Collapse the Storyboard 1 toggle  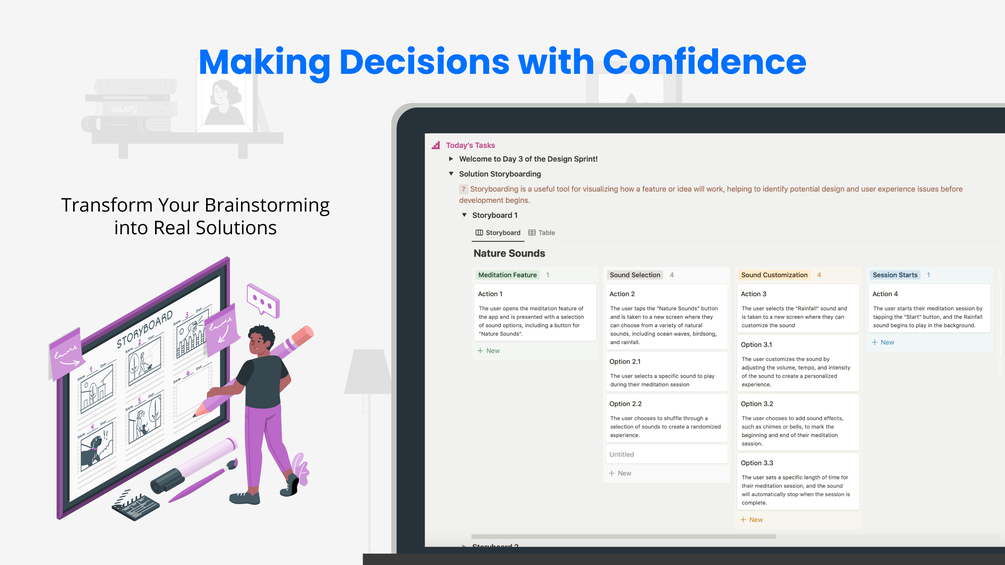click(465, 215)
